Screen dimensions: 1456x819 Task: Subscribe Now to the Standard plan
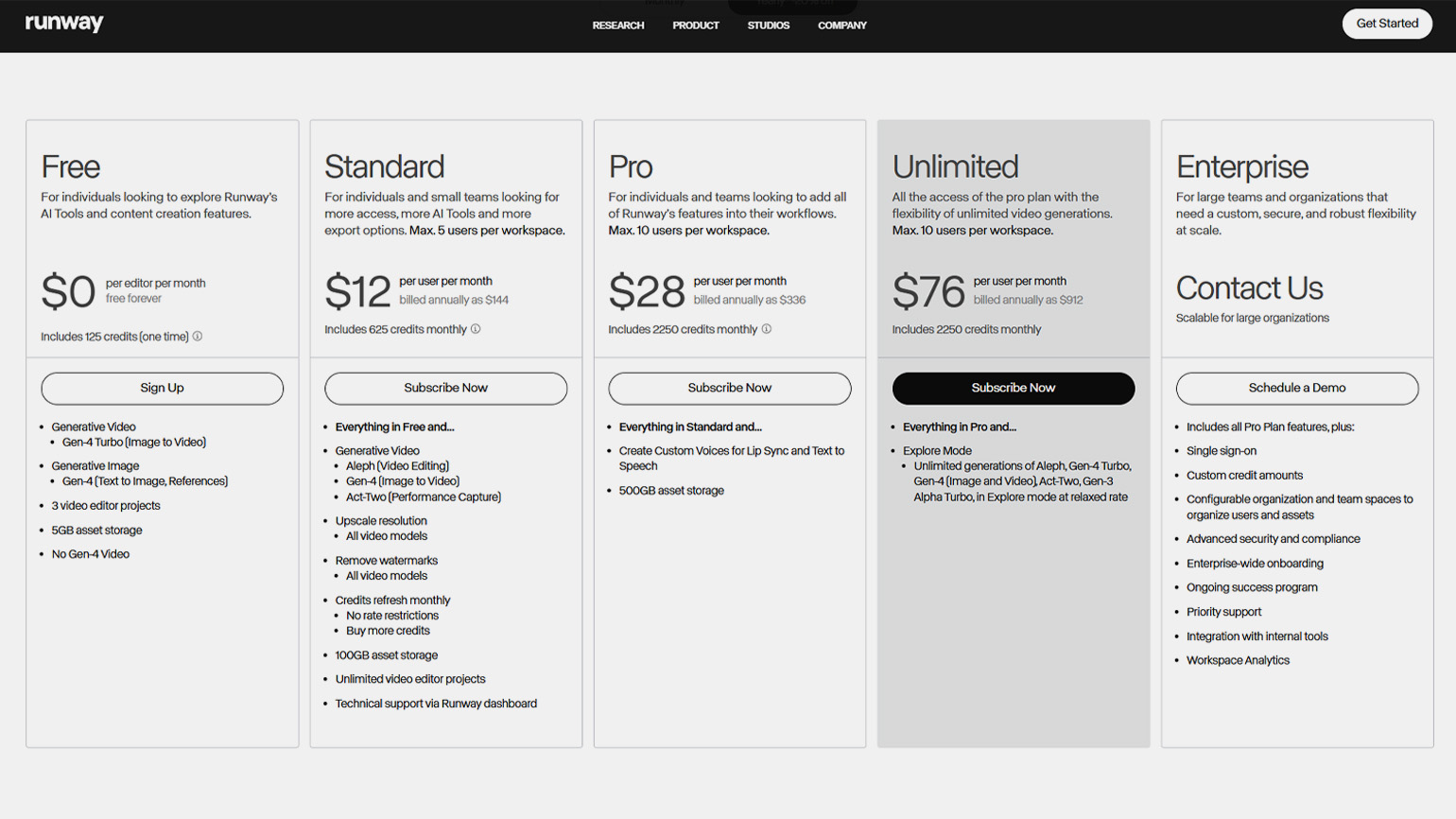point(446,389)
